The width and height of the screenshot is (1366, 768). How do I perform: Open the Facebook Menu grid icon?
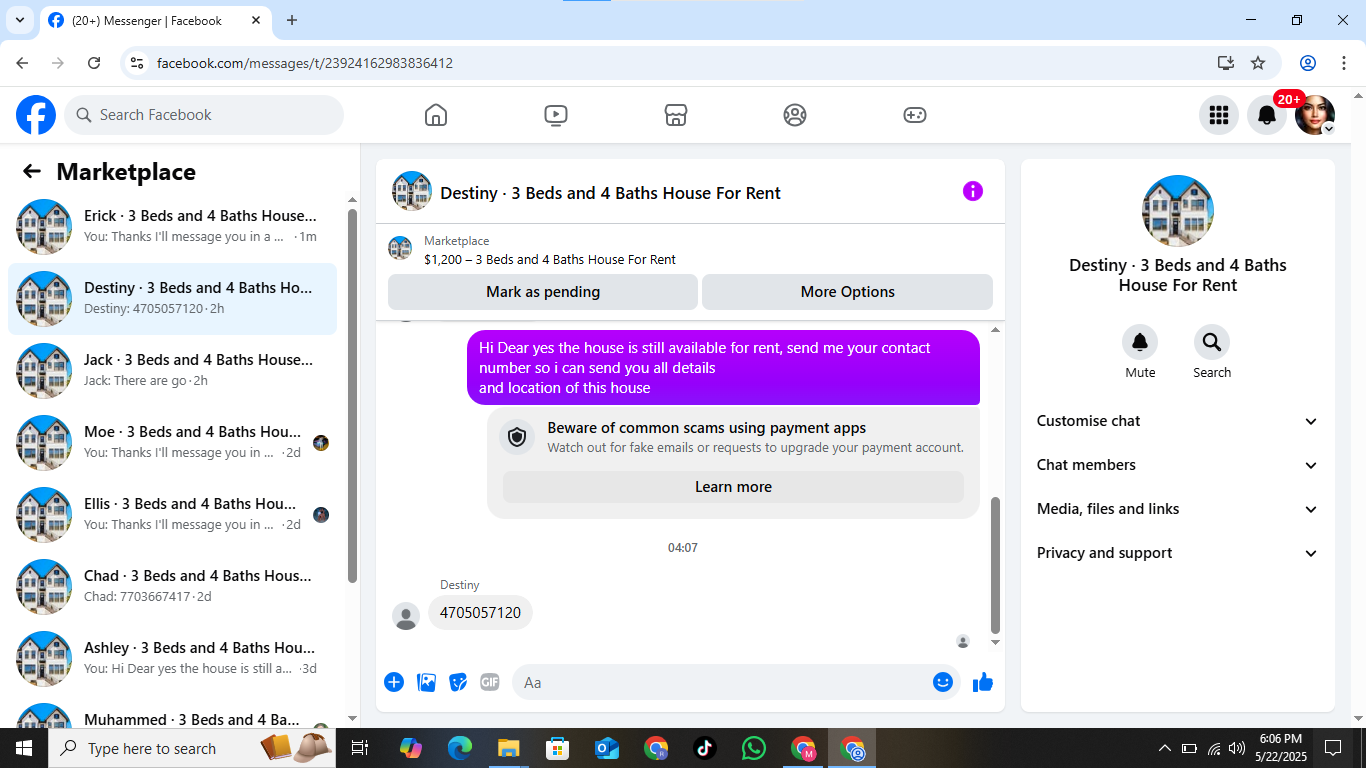pos(1218,115)
